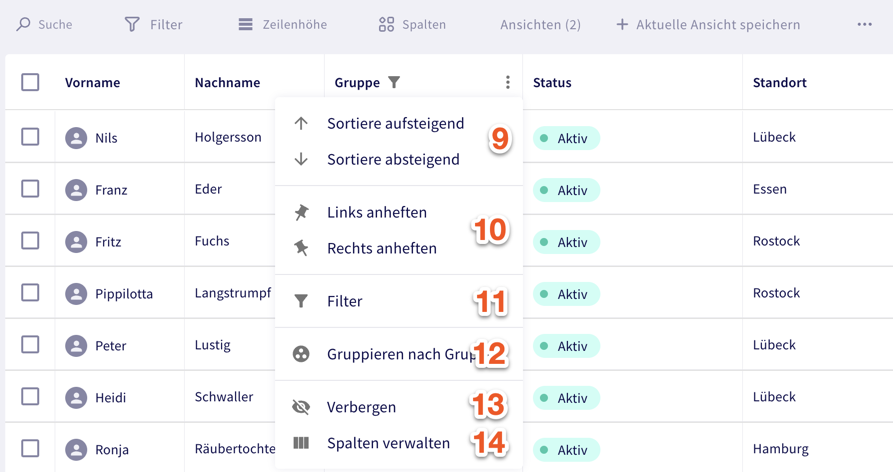The width and height of the screenshot is (893, 472).
Task: Click the Zeilenhöhe row height icon
Action: click(245, 24)
